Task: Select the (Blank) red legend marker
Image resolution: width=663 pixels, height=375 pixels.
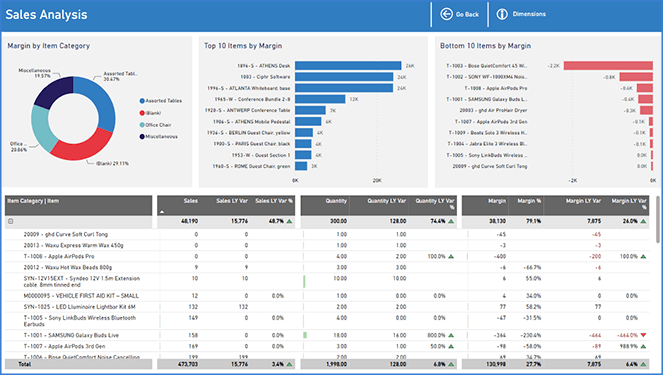Action: point(142,113)
